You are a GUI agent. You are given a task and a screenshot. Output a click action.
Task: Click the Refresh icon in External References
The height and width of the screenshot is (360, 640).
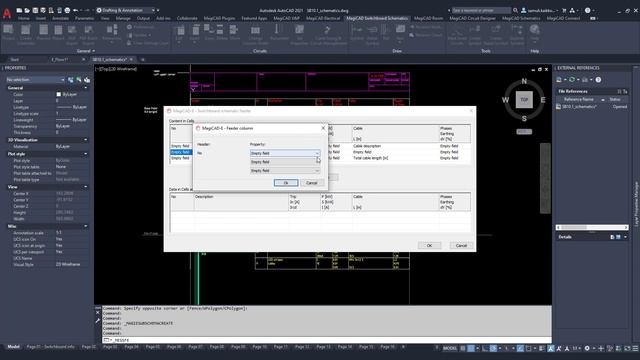572,80
